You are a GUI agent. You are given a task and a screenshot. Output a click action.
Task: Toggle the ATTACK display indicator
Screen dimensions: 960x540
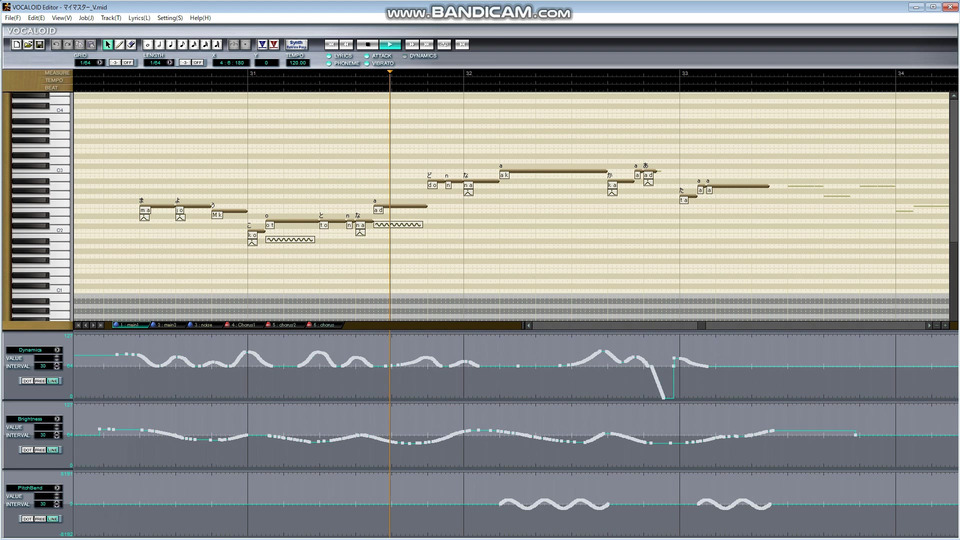[367, 56]
